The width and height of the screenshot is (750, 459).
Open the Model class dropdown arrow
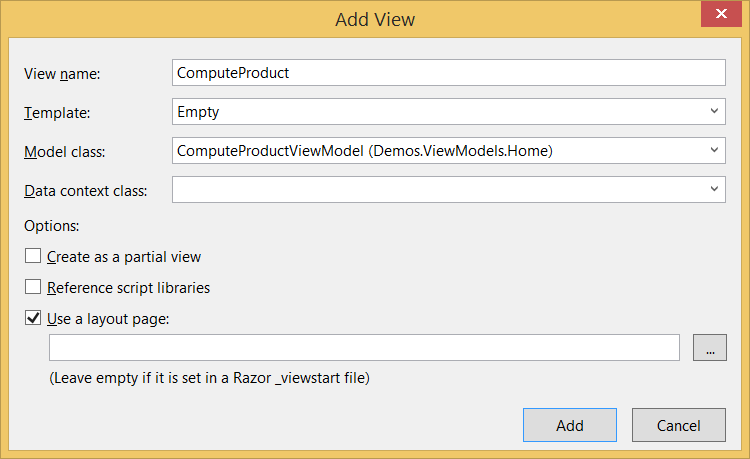(x=714, y=150)
